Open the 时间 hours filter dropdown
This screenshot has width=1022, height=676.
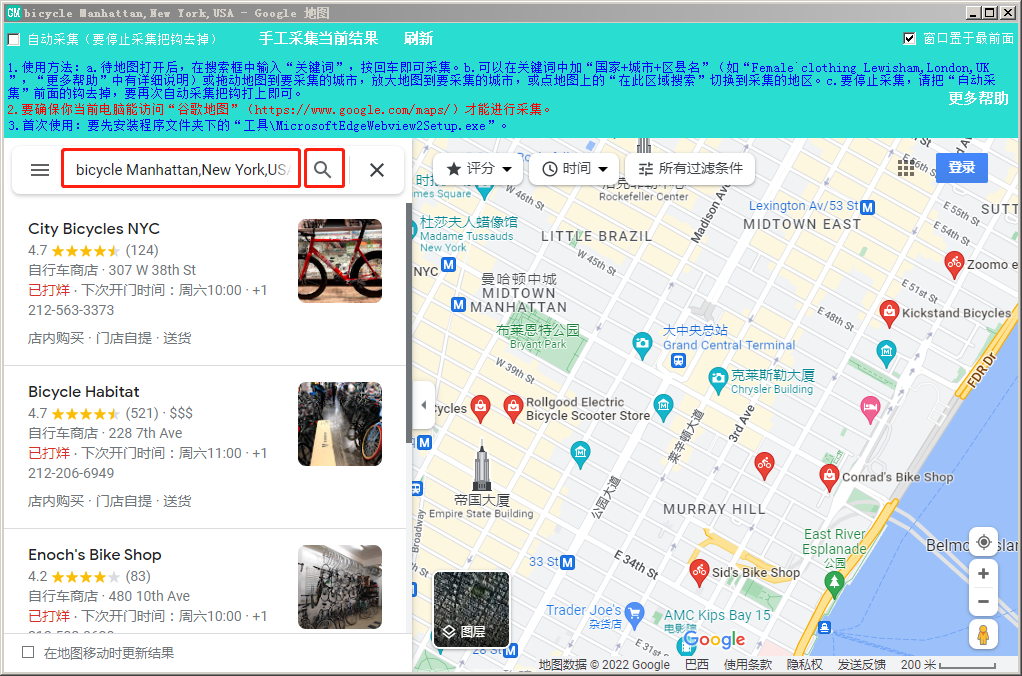[x=574, y=169]
